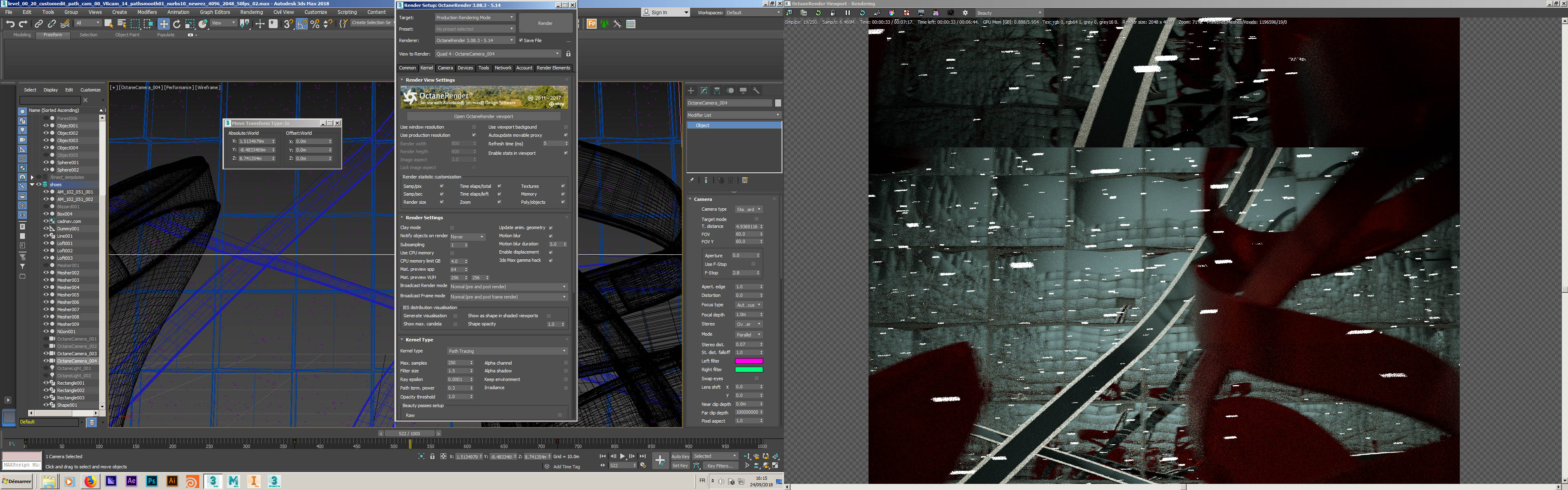Image resolution: width=1568 pixels, height=490 pixels.
Task: Open Time Configuration clock icon
Action: (643, 465)
